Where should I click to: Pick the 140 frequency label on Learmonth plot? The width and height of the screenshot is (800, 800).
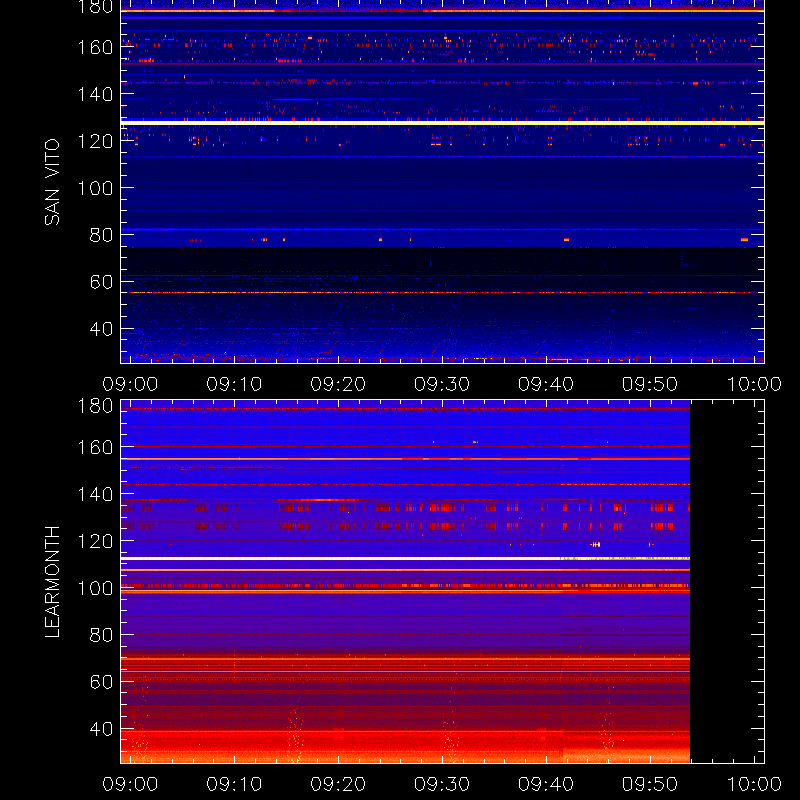click(x=95, y=494)
